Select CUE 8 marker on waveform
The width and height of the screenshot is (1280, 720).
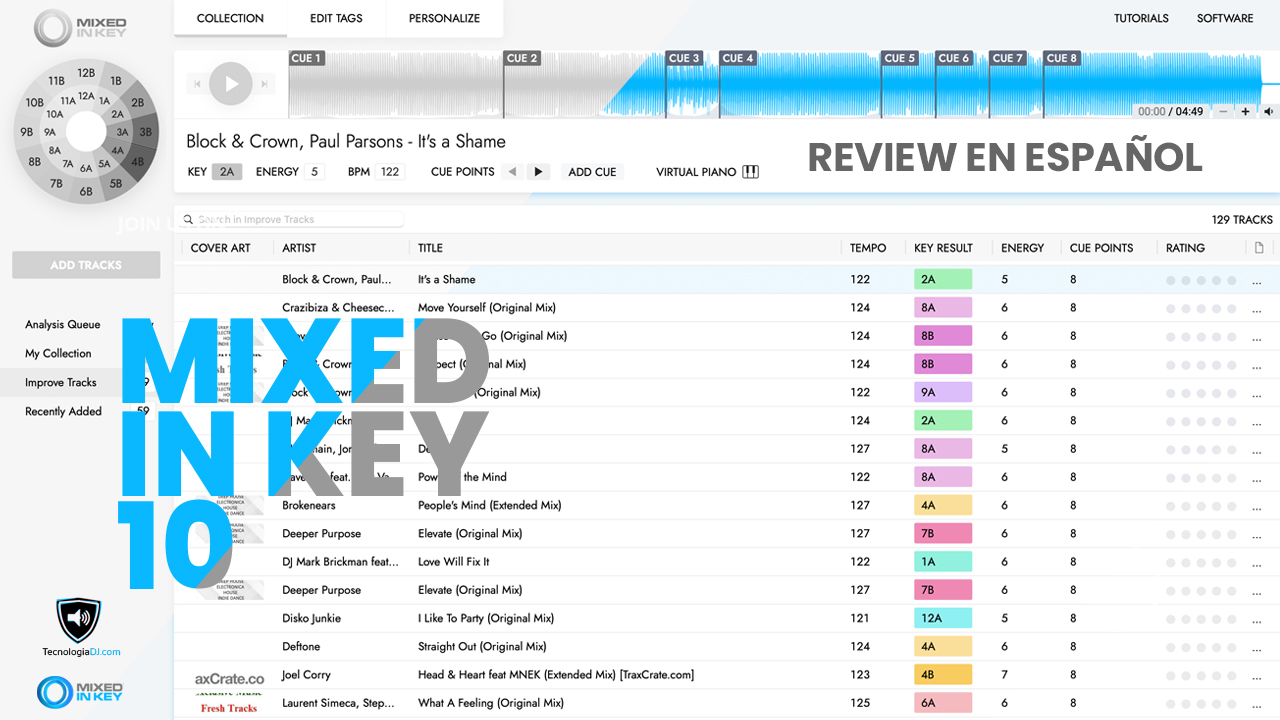point(1062,58)
